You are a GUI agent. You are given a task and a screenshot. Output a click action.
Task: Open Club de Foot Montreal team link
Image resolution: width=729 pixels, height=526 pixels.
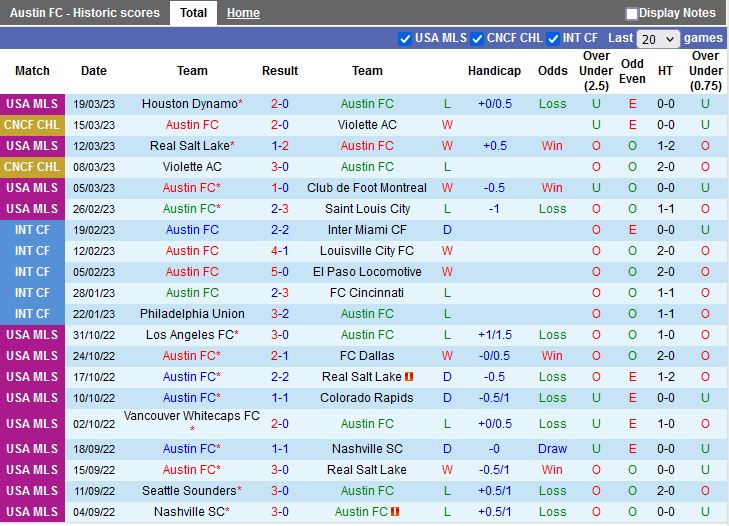367,187
